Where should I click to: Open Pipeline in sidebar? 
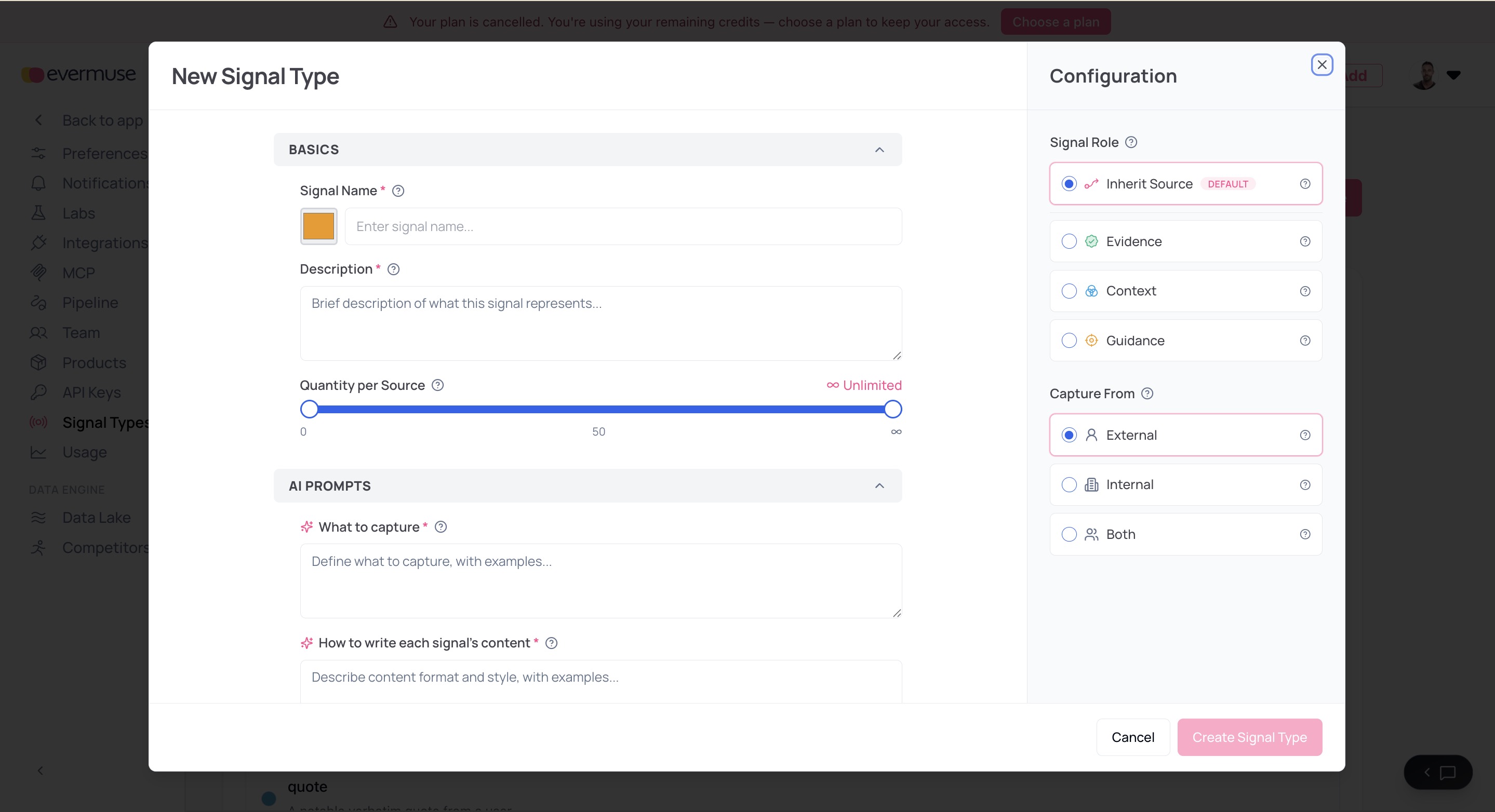74,302
